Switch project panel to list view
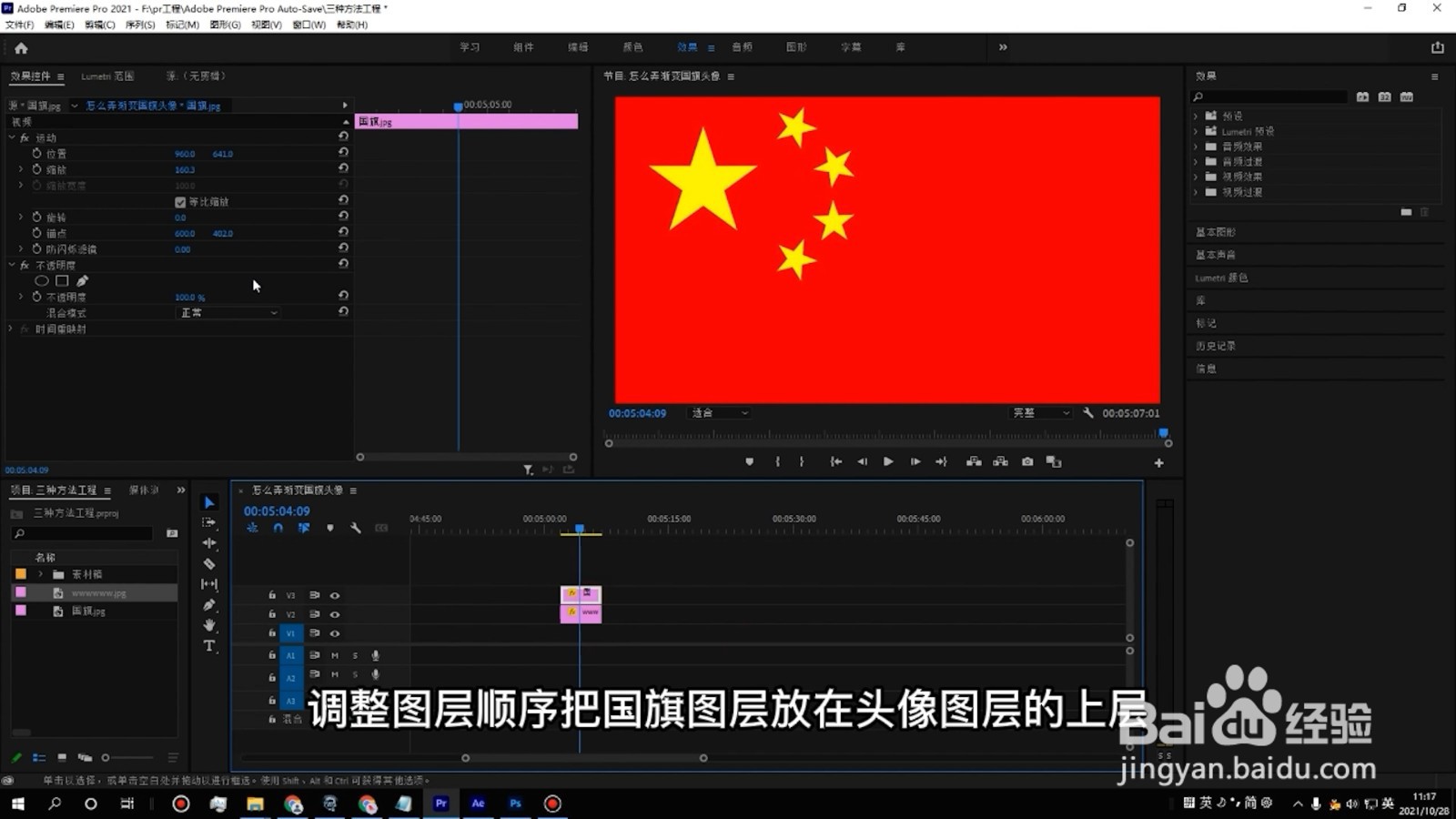Screen dimensions: 1456x819 coord(39,757)
